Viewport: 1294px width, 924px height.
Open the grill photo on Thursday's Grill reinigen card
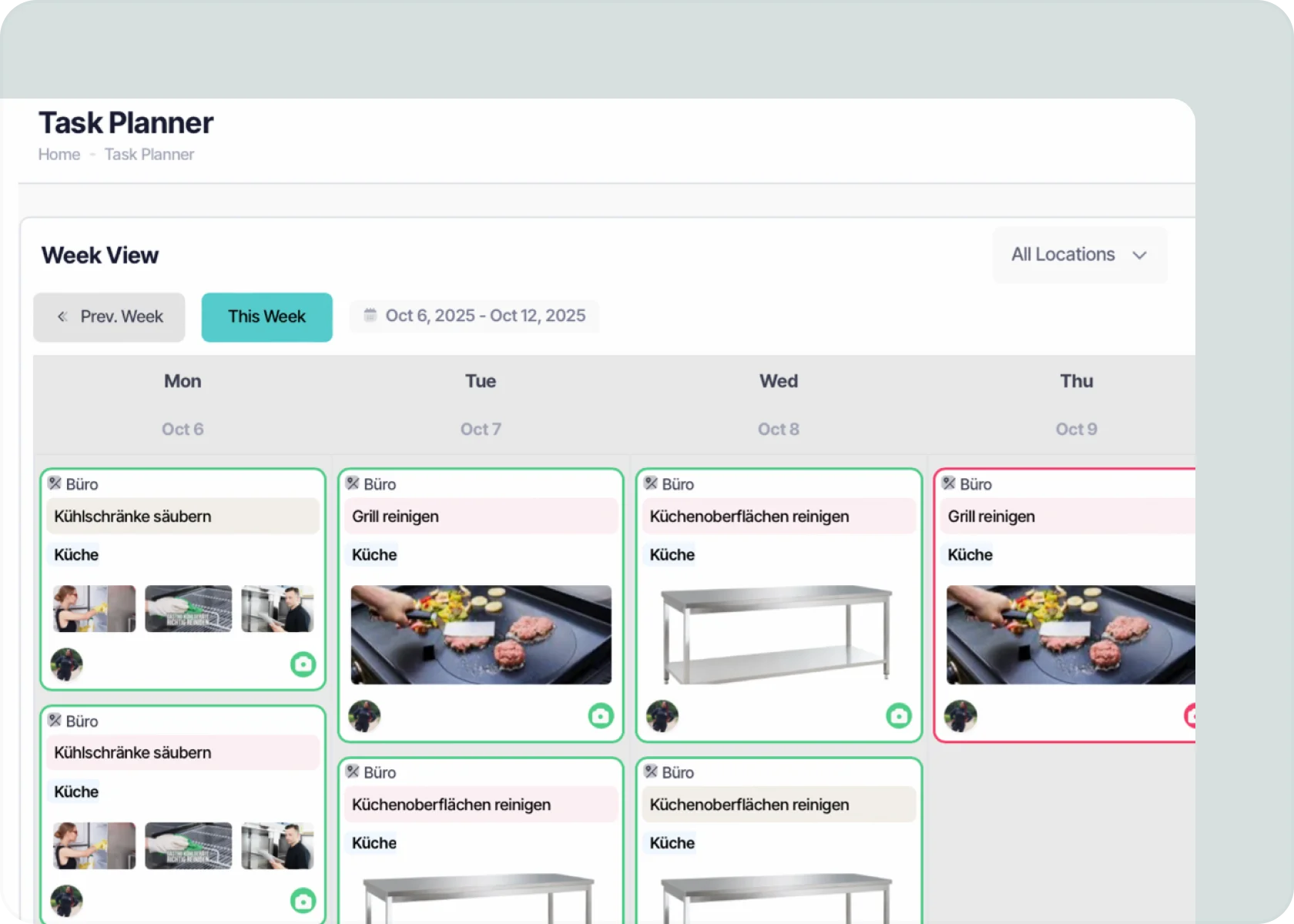[x=1071, y=634]
